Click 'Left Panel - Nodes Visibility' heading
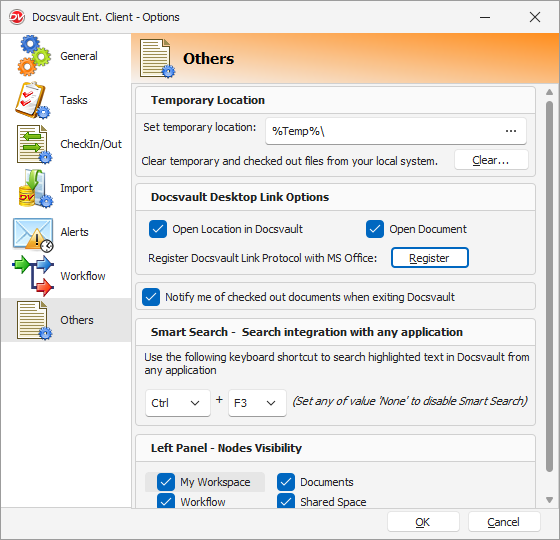 point(226,448)
